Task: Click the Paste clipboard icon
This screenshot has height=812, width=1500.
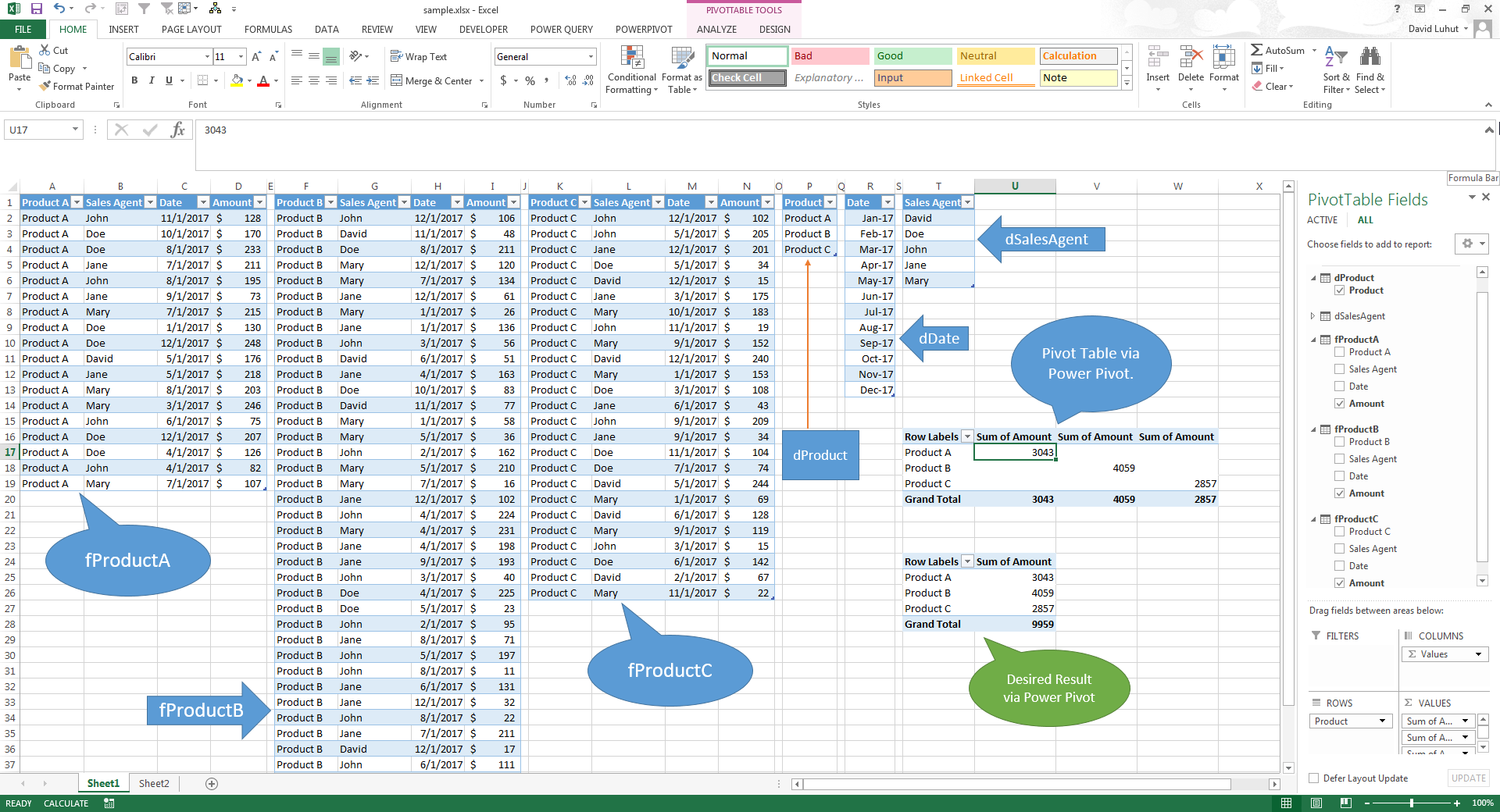Action: 20,59
